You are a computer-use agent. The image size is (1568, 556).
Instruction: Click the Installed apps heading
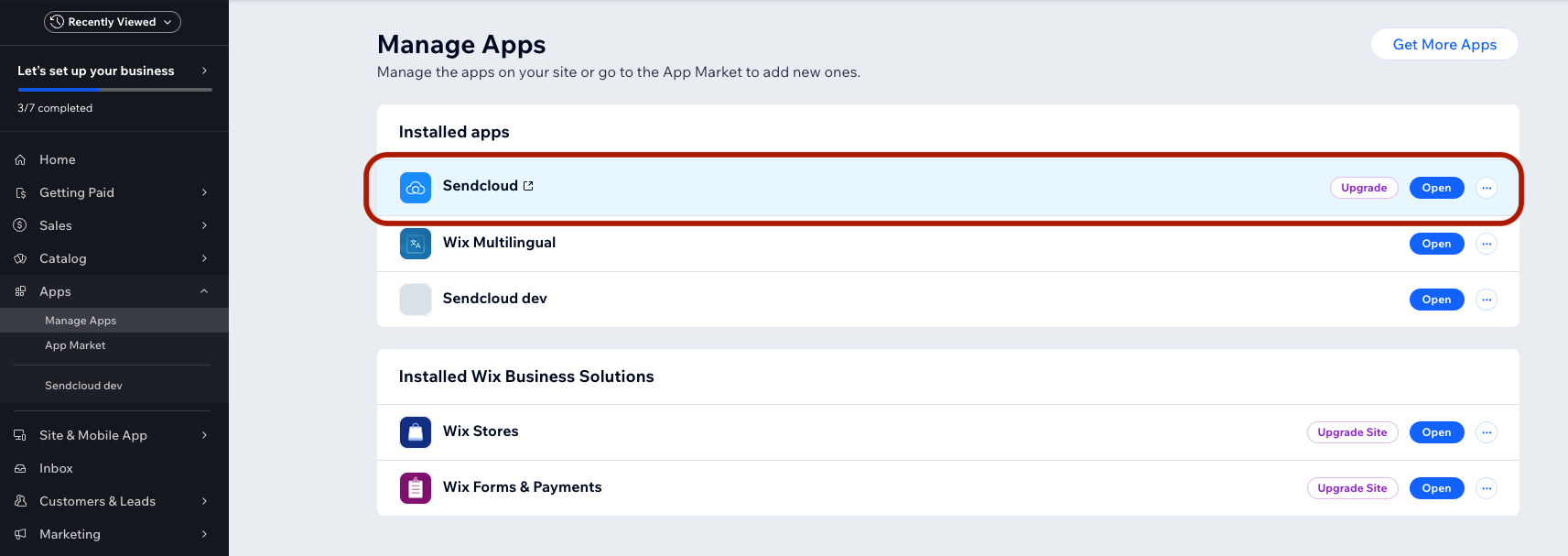[454, 132]
